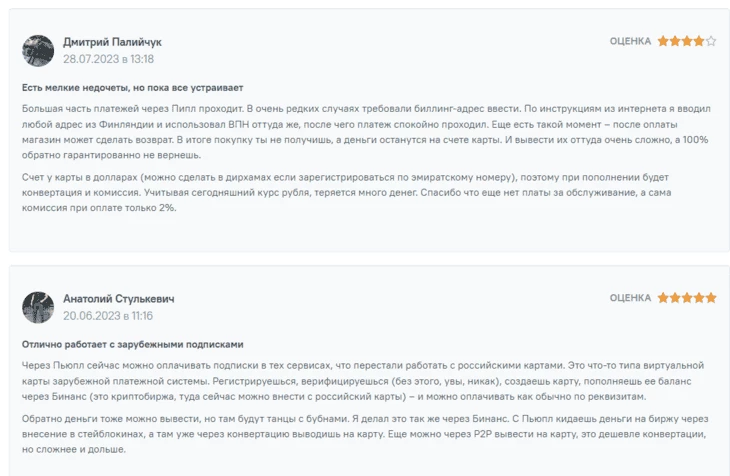The width and height of the screenshot is (730, 476).
Task: Click the fourth star in Дмитрий's rating
Action: [699, 41]
